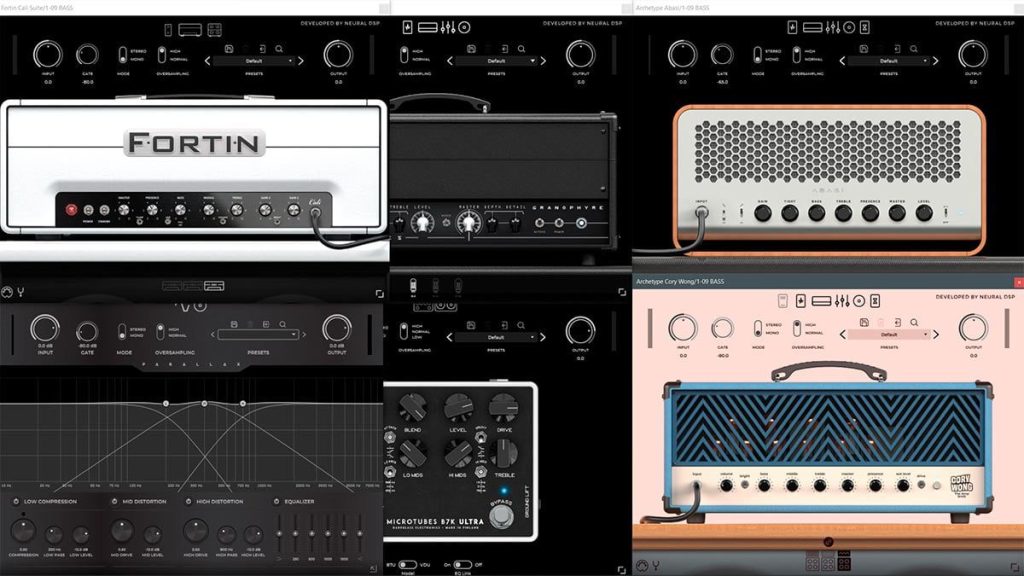Click the first Equalizer band slider in Parallax

point(280,533)
